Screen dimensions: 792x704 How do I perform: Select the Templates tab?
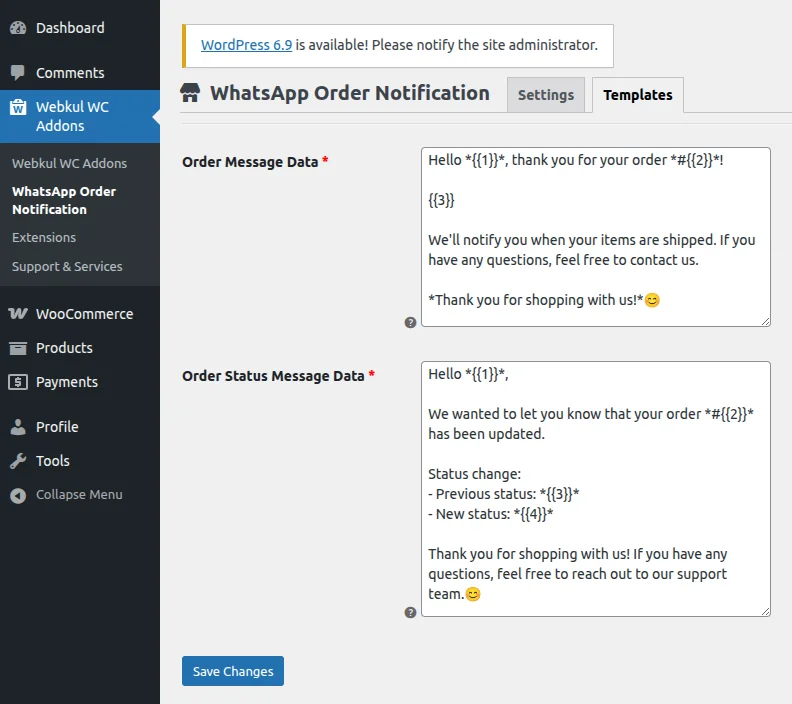pyautogui.click(x=637, y=95)
